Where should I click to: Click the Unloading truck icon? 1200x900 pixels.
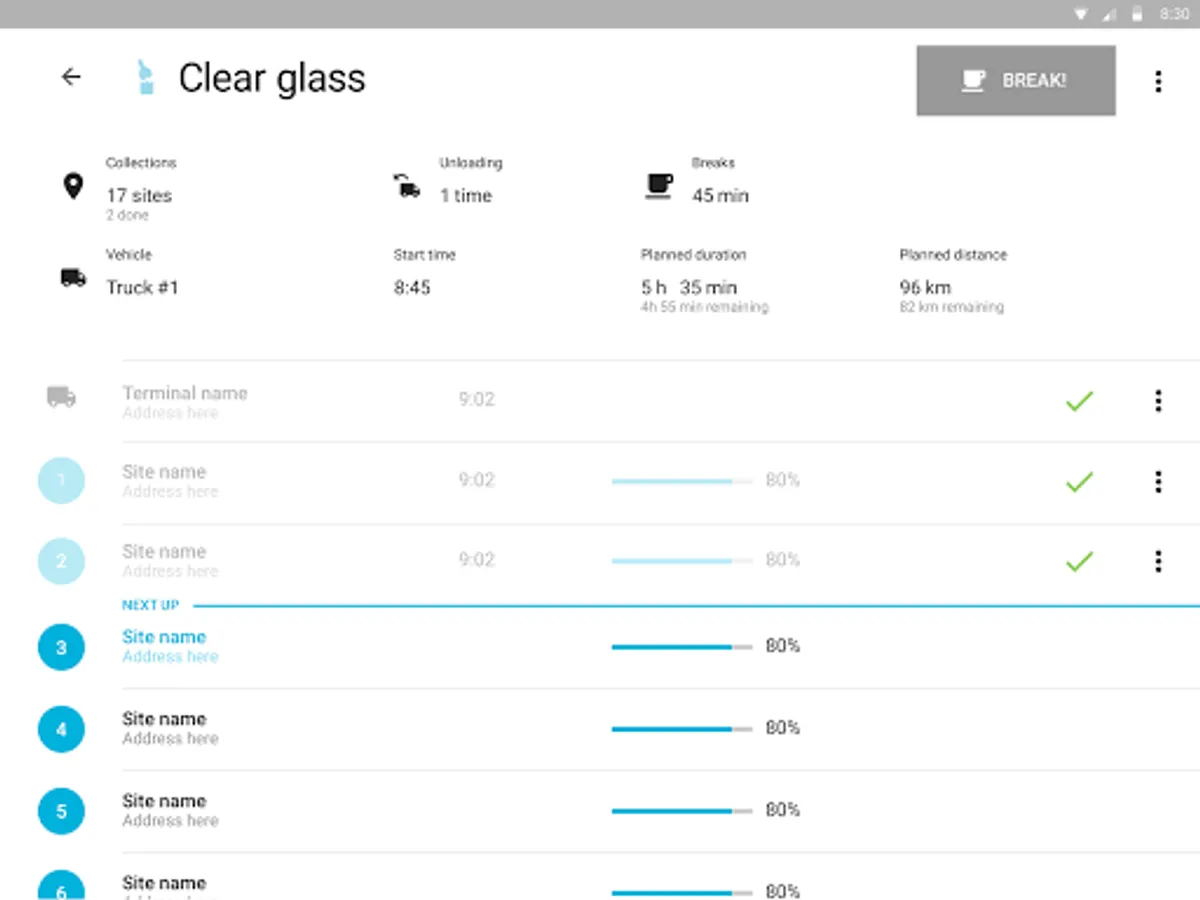[406, 186]
